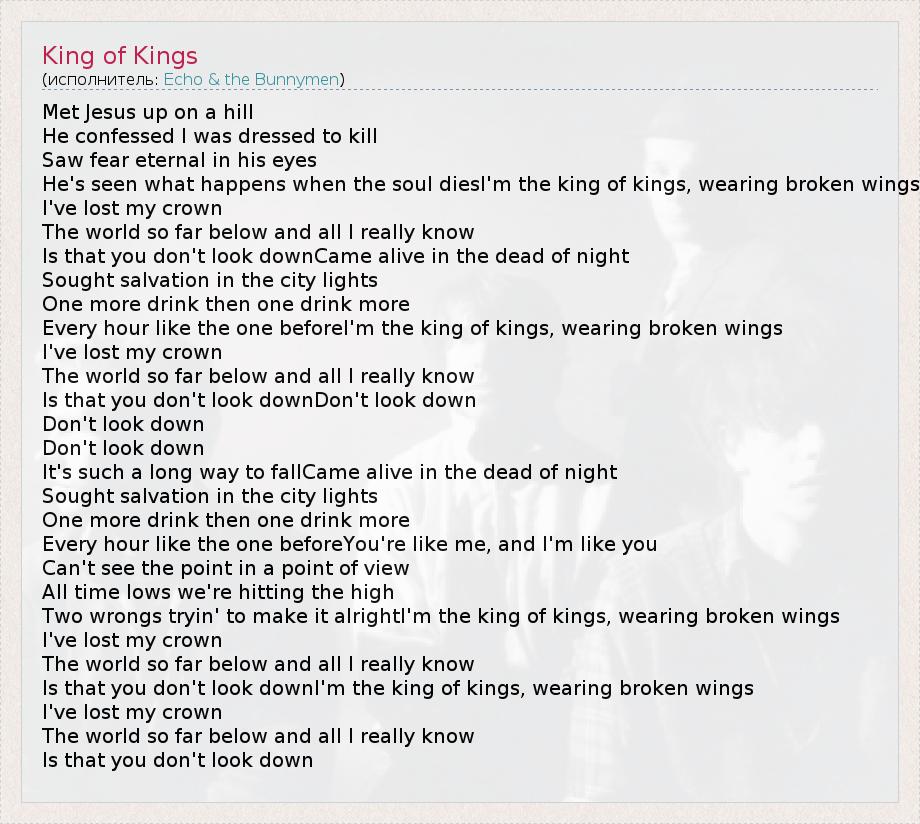Click the line starting 'He's seen what happens'
The width and height of the screenshot is (920, 824).
[480, 184]
